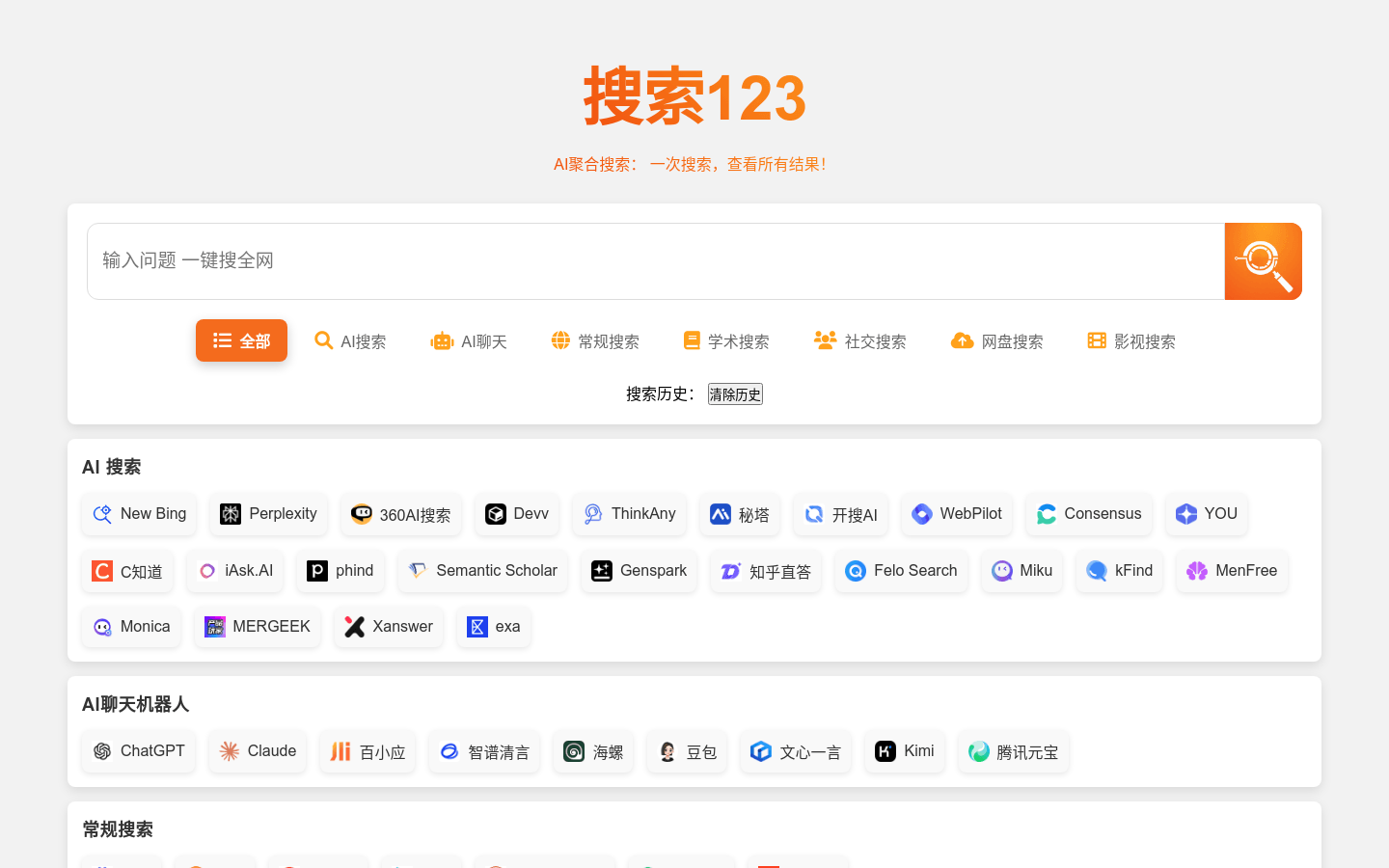This screenshot has width=1389, height=868.
Task: Click the 知乎直答 icon
Action: click(731, 571)
